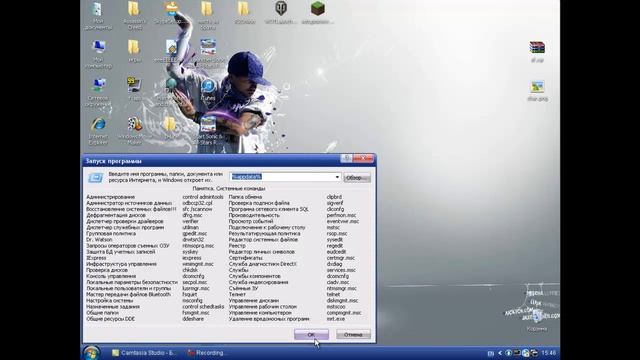Click the 'control admintools' command text

coord(203,197)
